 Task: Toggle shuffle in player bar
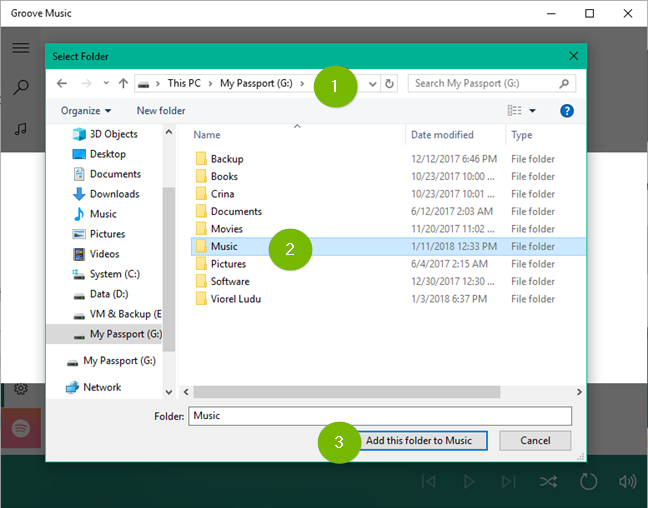coord(548,482)
